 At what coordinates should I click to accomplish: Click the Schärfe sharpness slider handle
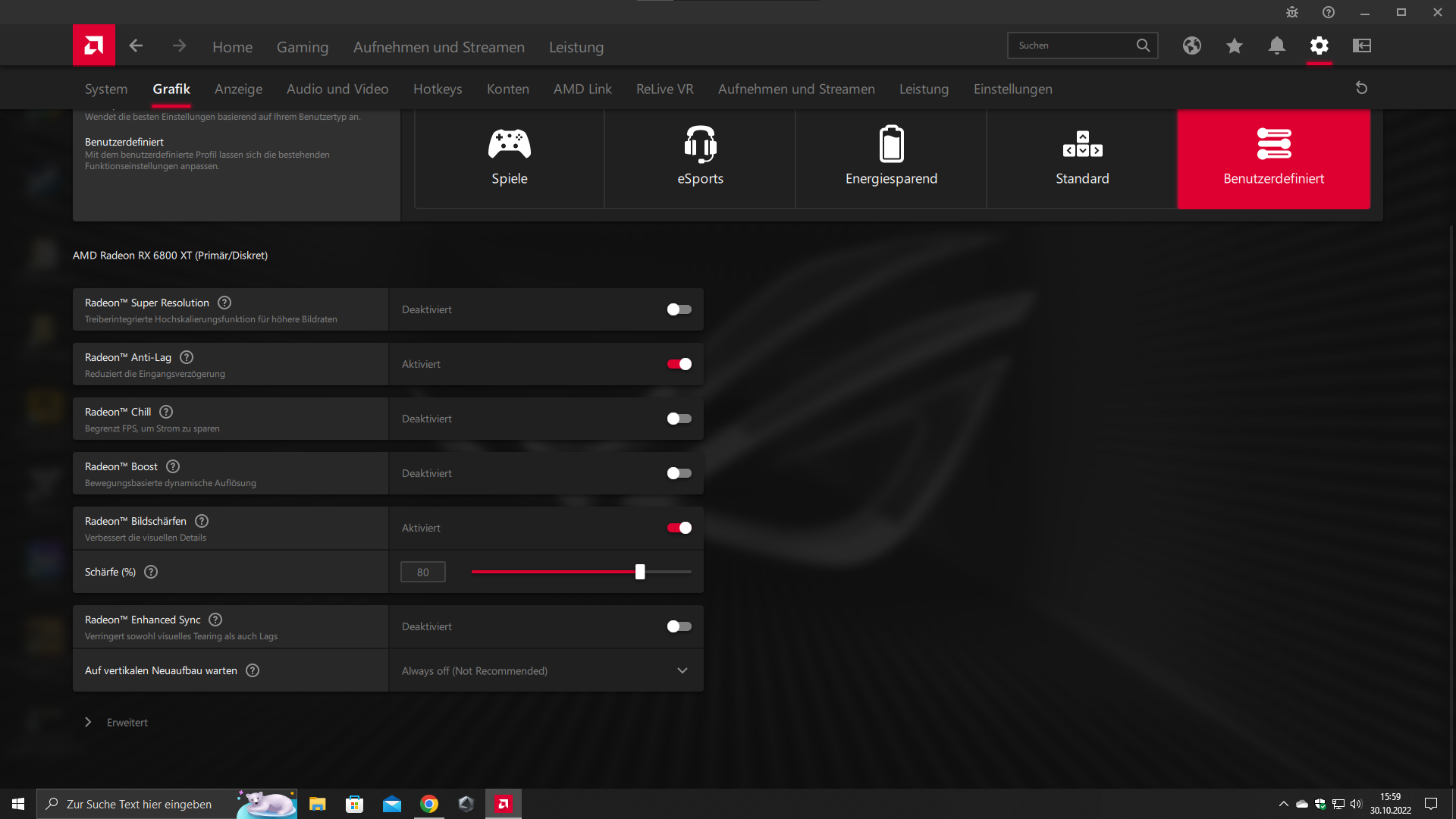coord(640,572)
